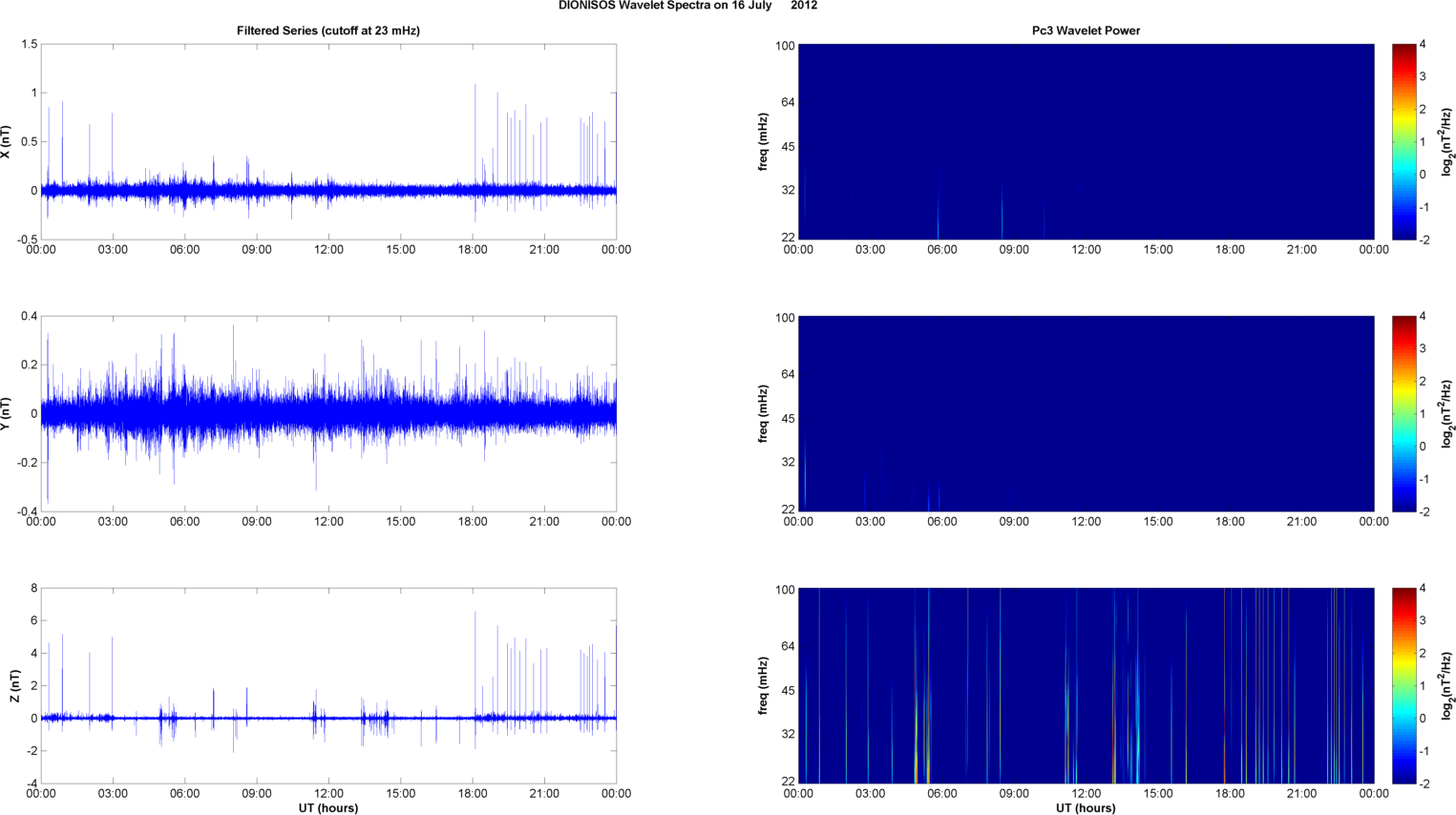The image size is (1456, 815).
Task: Click the Y (nT) filtered series plot
Action: pyautogui.click(x=328, y=414)
